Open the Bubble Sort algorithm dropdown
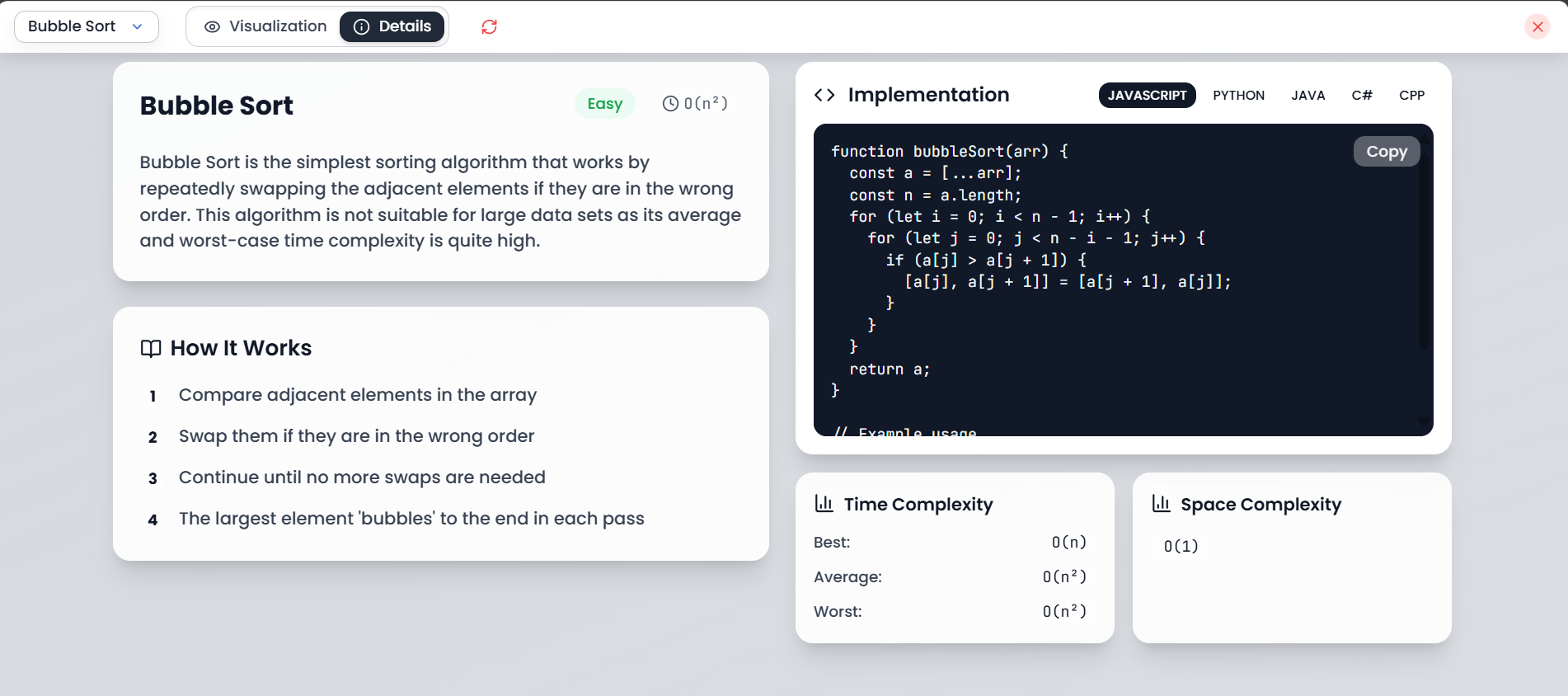Viewport: 1568px width, 696px height. pyautogui.click(x=87, y=26)
